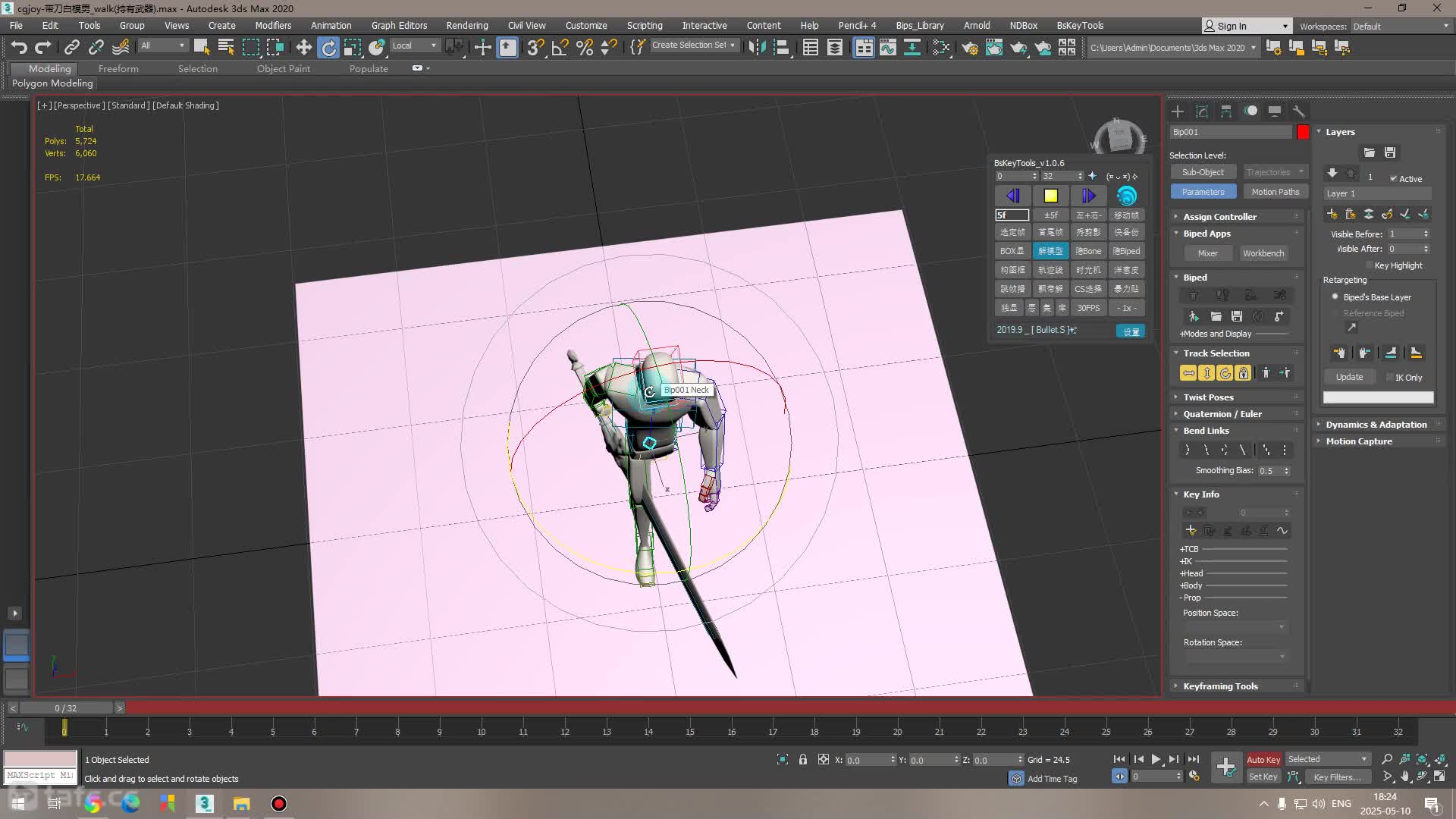Toggle the Active checkbox in Layers
Image resolution: width=1456 pixels, height=819 pixels.
point(1394,179)
